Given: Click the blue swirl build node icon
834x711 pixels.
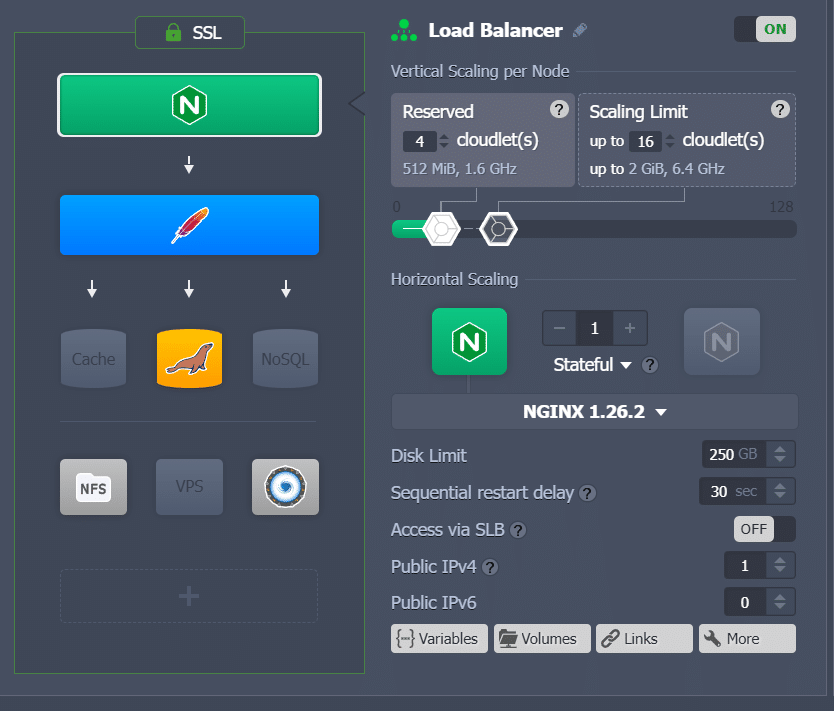Looking at the screenshot, I should (x=285, y=487).
